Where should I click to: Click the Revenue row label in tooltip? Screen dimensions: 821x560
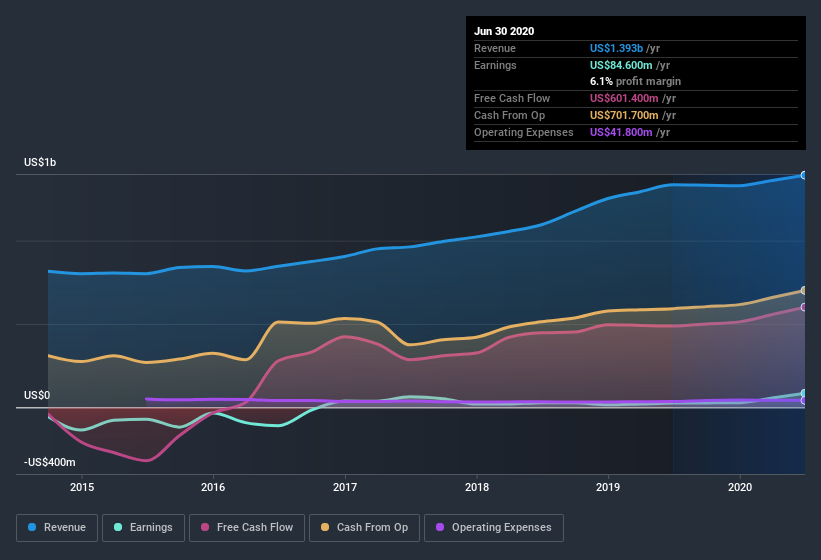point(495,48)
